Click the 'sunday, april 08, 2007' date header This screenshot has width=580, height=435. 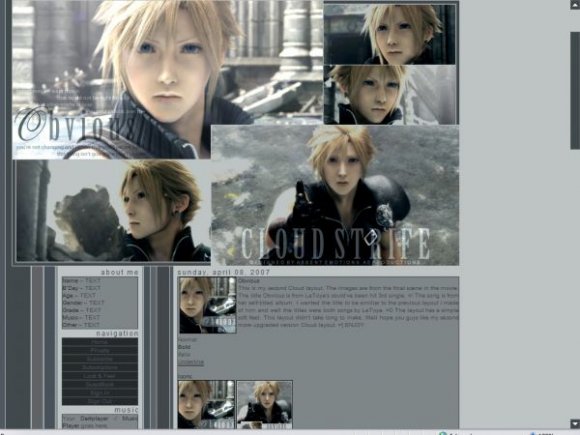click(x=224, y=272)
